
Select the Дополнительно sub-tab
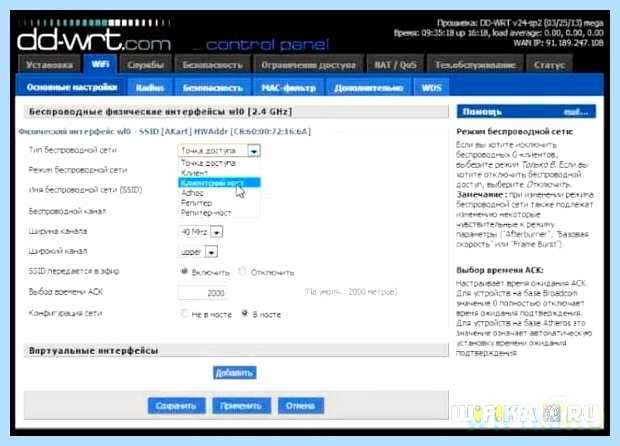pyautogui.click(x=369, y=88)
